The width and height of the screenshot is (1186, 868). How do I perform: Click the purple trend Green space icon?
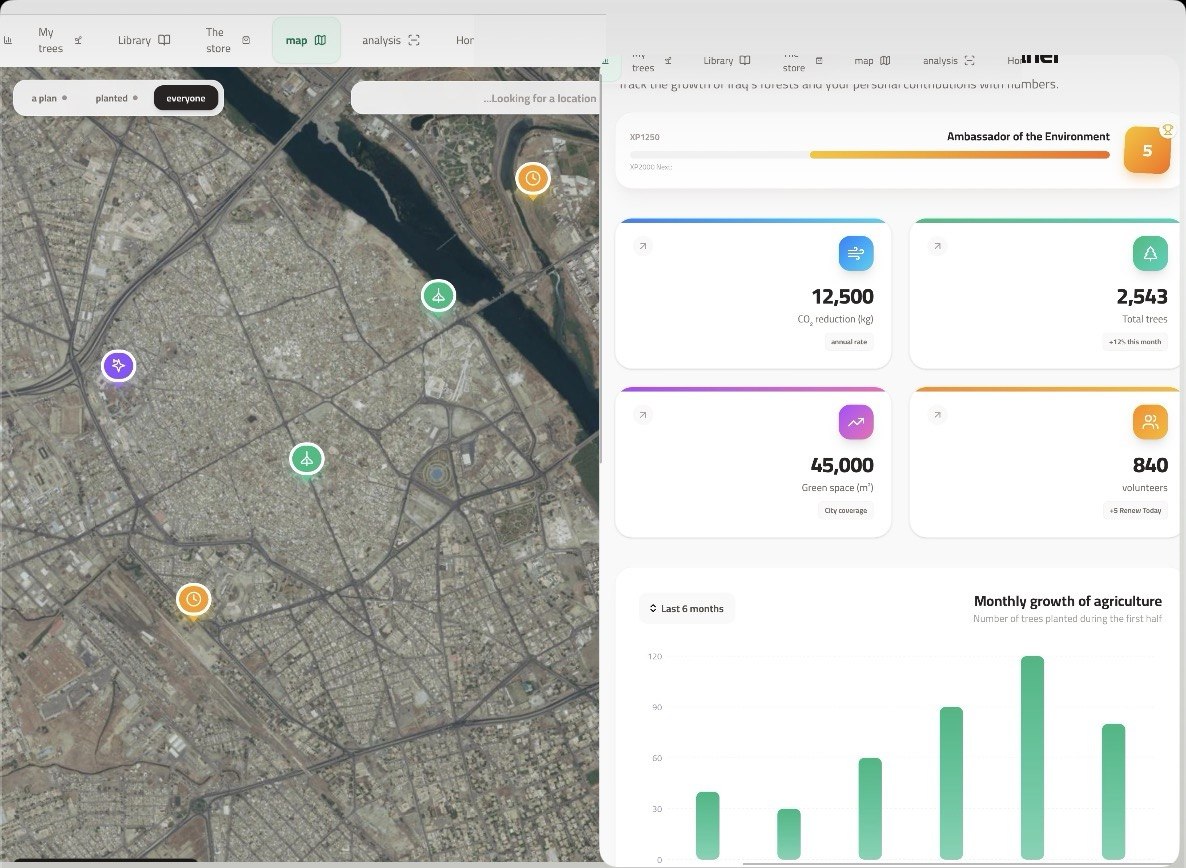click(x=855, y=422)
